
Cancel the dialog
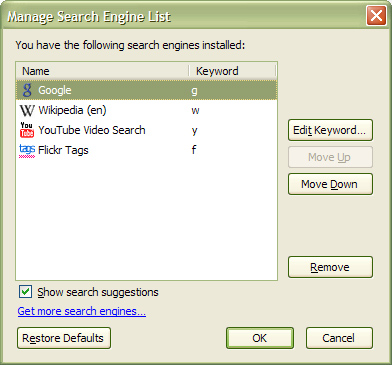[339, 338]
